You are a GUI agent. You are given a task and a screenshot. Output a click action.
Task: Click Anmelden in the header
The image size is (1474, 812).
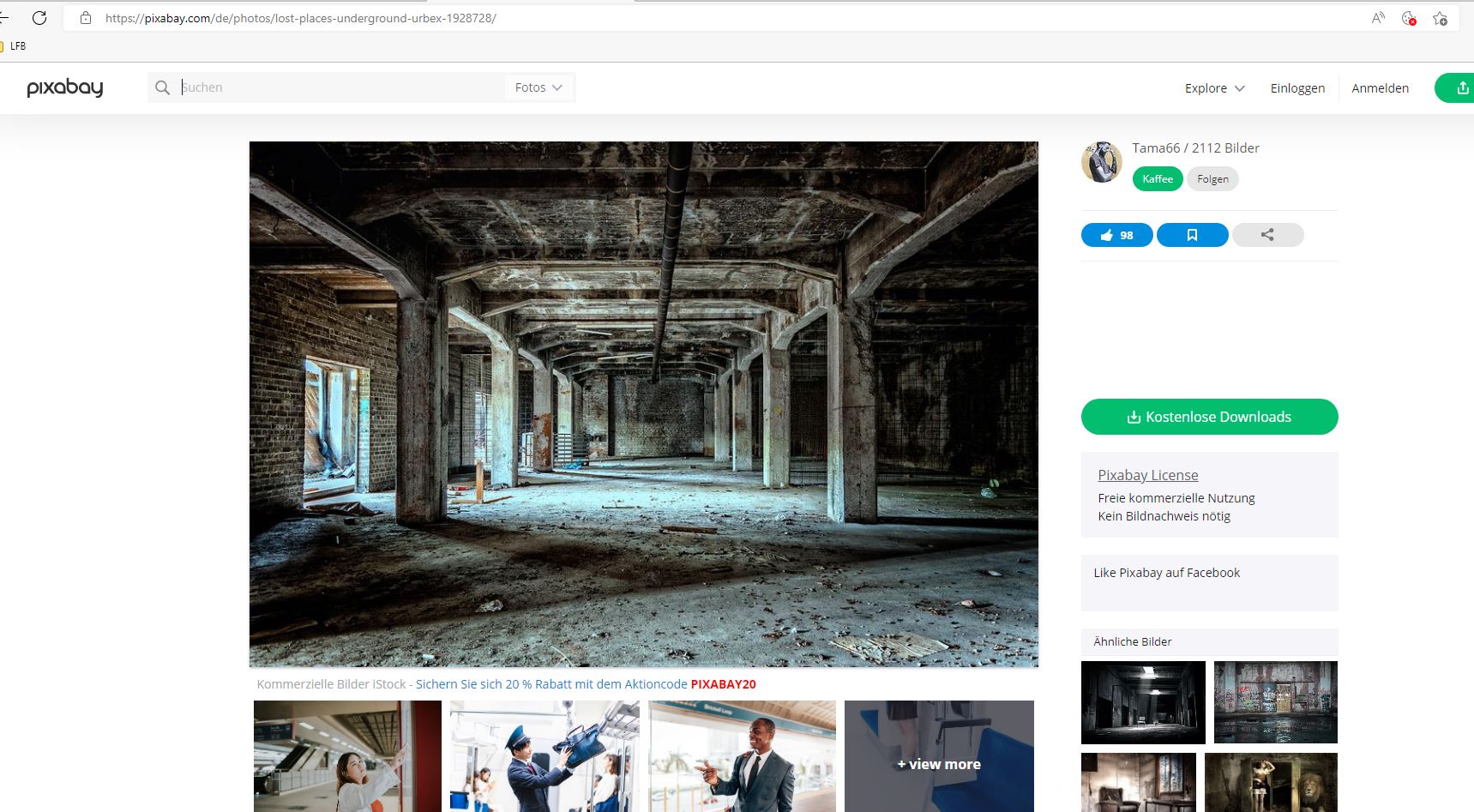click(1380, 88)
